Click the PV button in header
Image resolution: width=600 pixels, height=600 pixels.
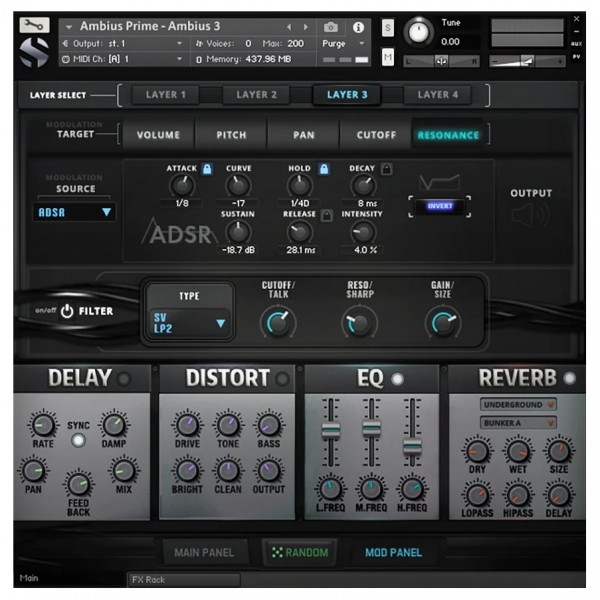(x=576, y=57)
